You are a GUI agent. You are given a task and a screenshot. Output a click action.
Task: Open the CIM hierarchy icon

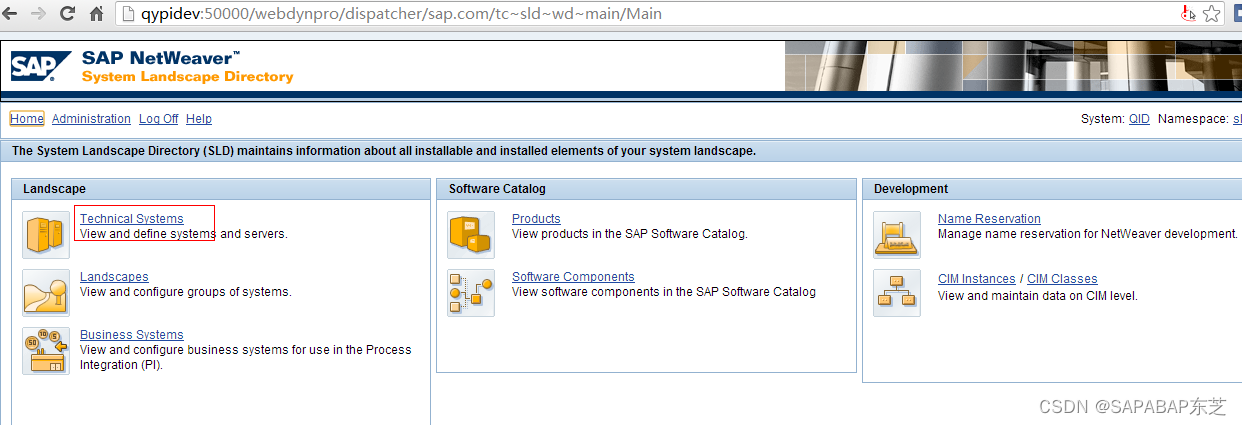point(897,293)
